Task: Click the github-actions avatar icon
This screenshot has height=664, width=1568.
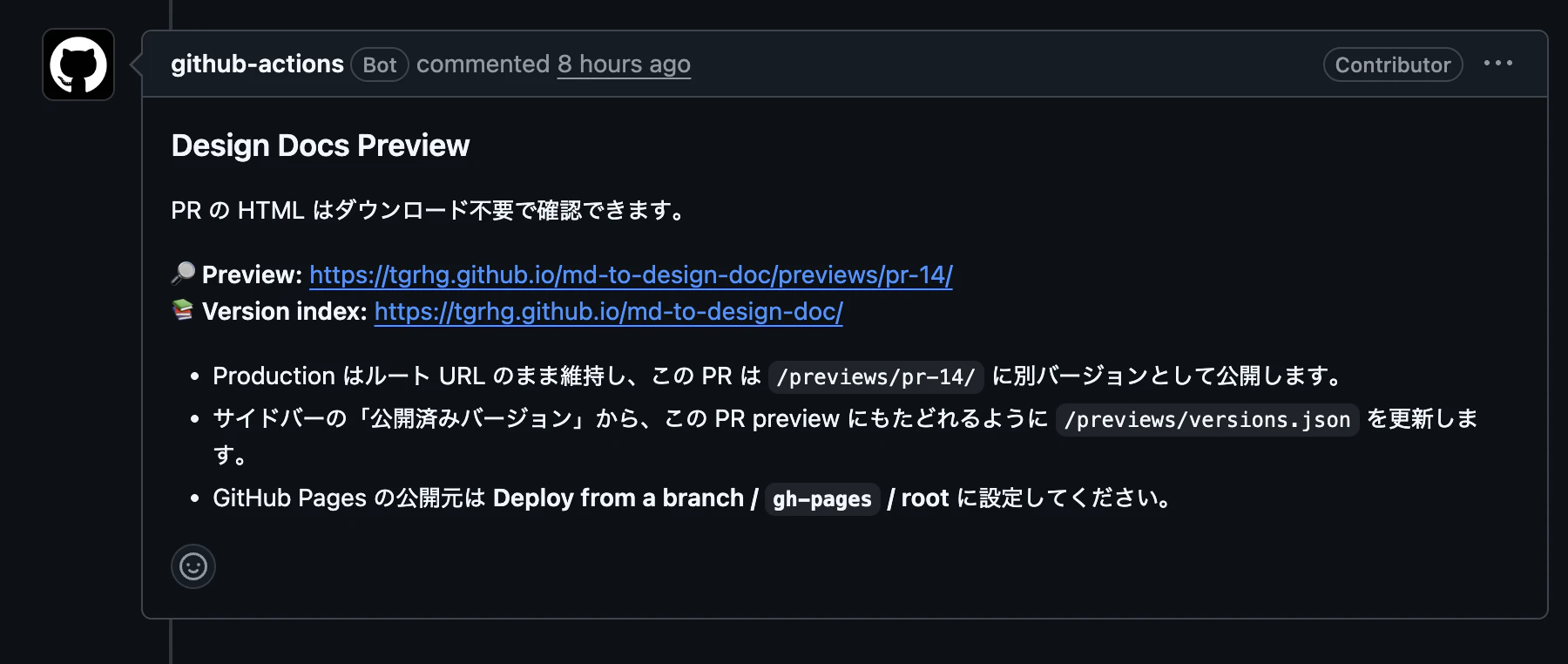Action: 78,64
